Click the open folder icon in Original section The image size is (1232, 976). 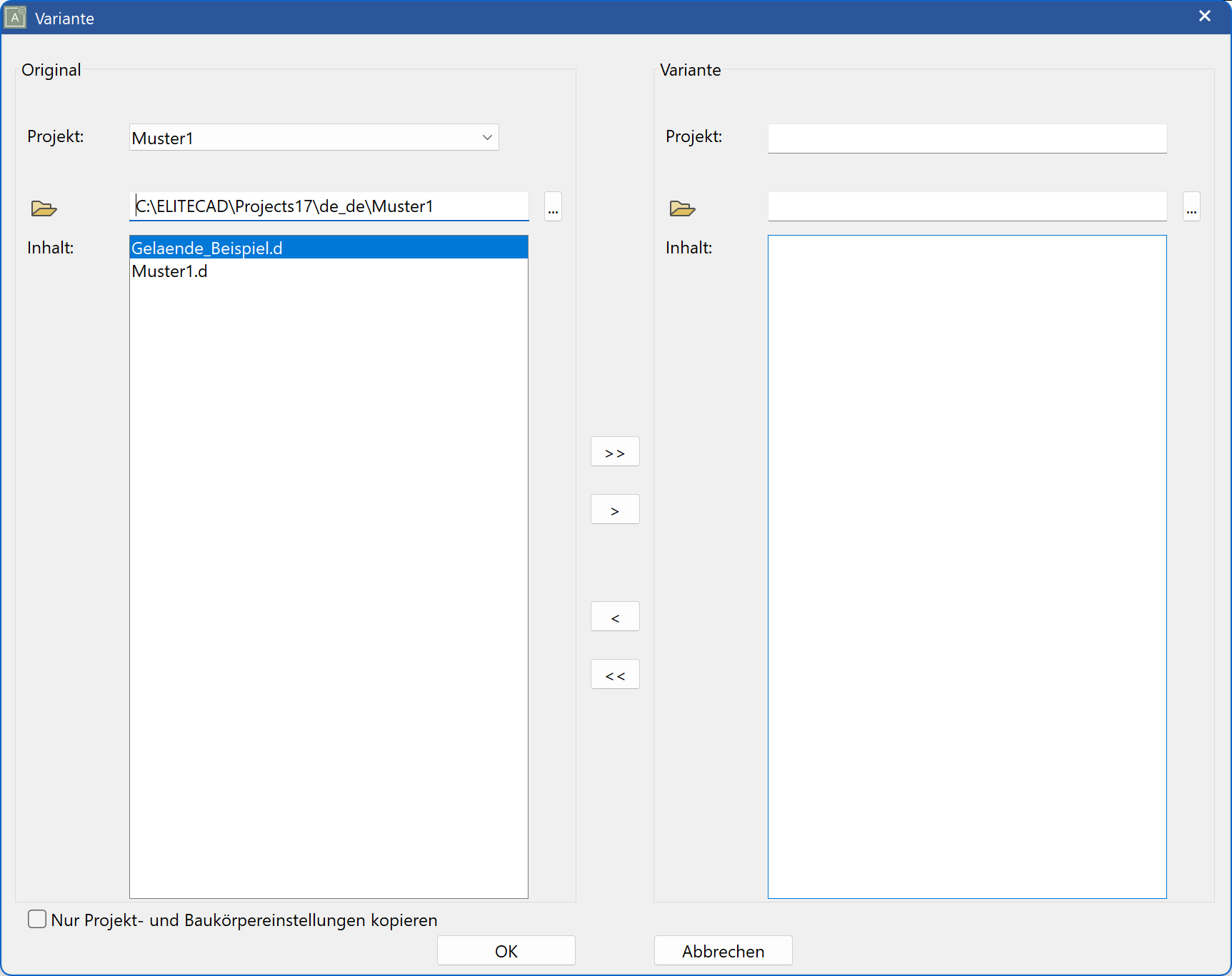(x=43, y=208)
